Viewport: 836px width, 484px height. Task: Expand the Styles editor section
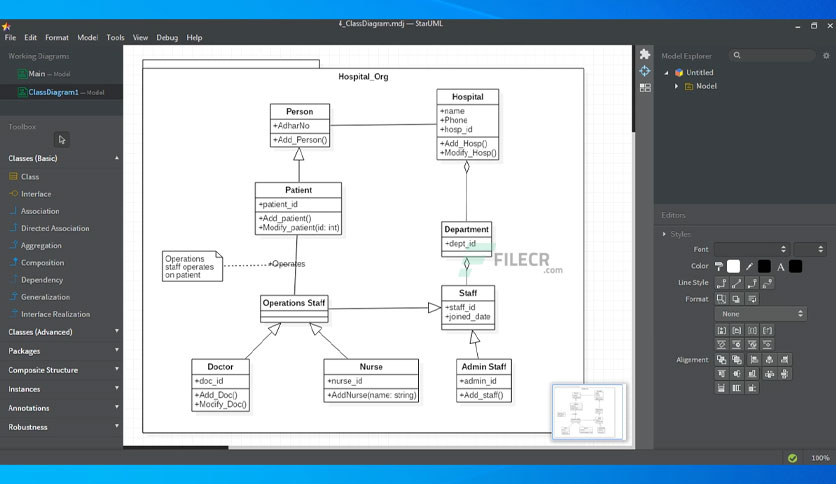(664, 234)
